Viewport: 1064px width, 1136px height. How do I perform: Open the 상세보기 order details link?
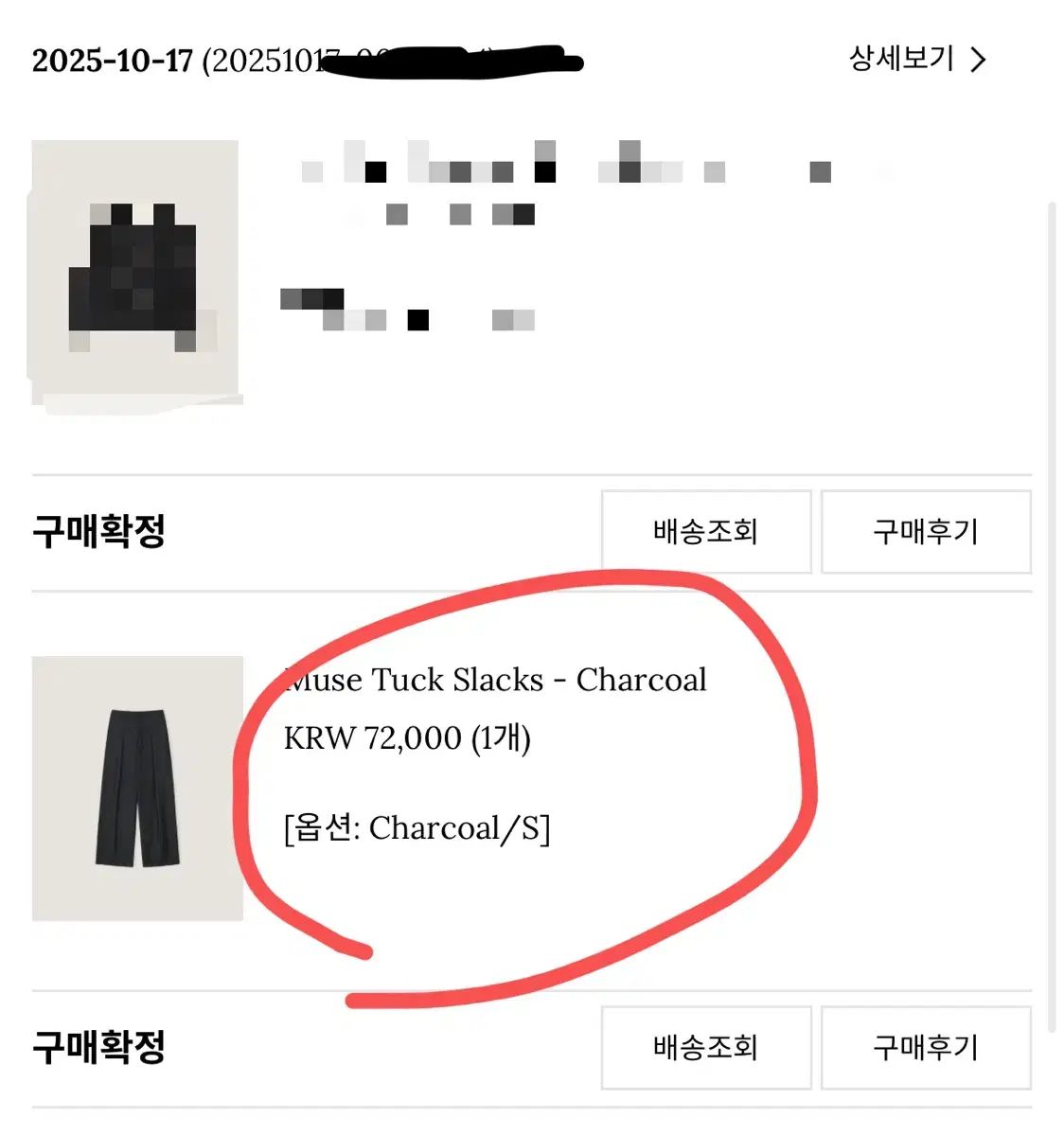click(x=901, y=59)
